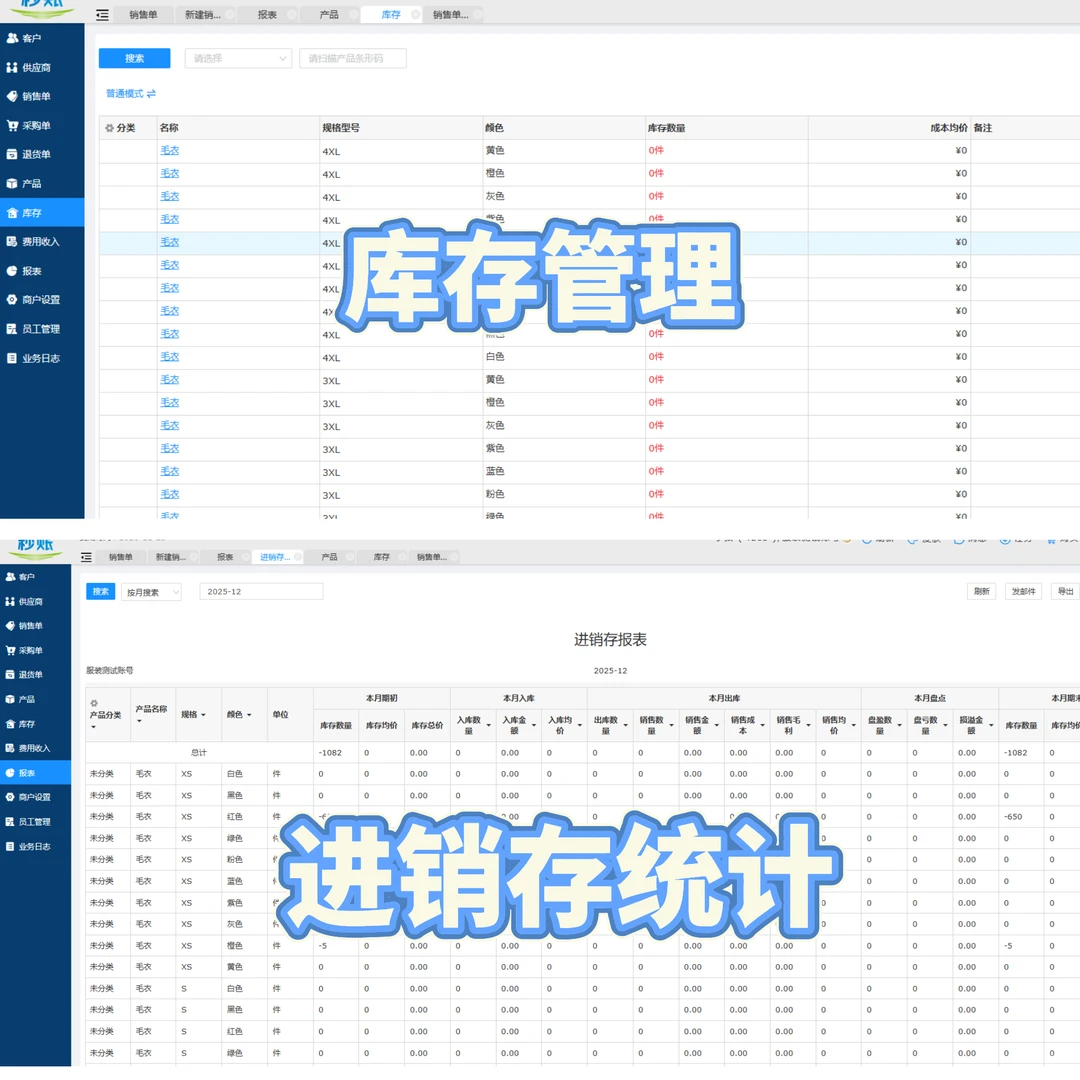Screen dimensions: 1080x1080
Task: Open the 销售金额 column filter arrow
Action: pyautogui.click(x=717, y=725)
